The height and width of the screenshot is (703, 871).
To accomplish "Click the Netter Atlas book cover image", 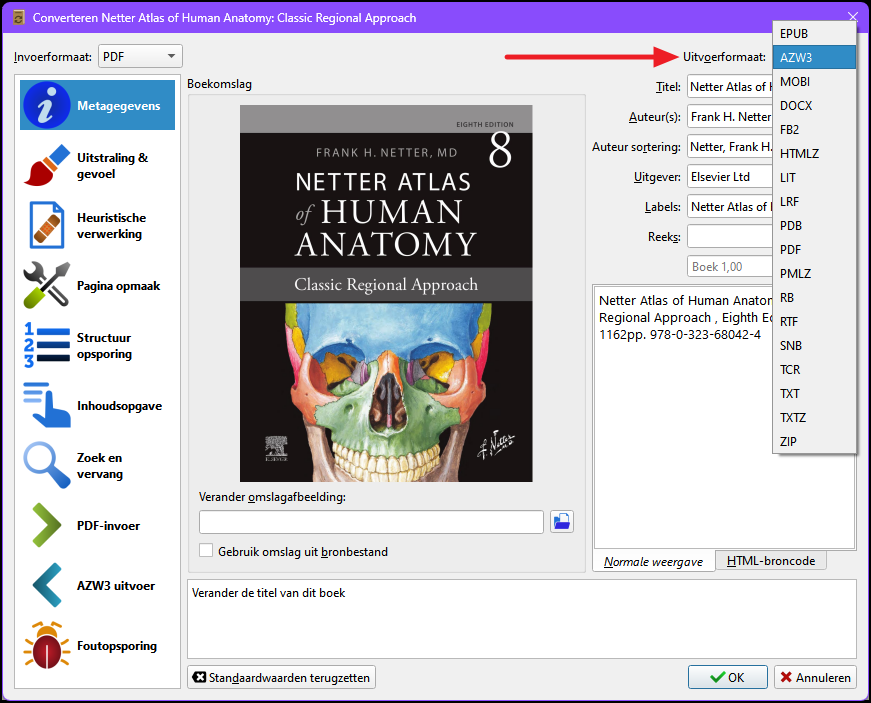I will pyautogui.click(x=386, y=293).
